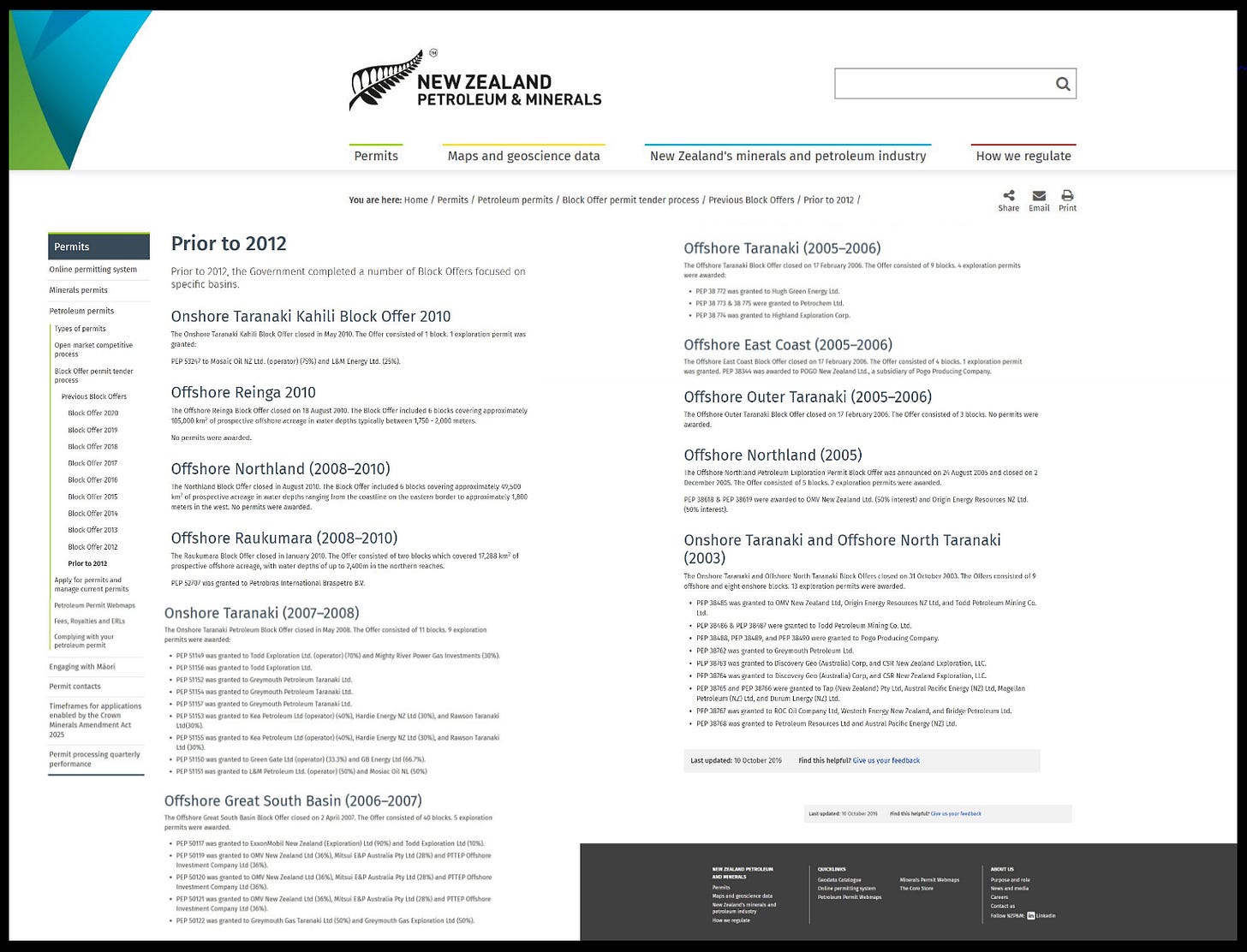Screen dimensions: 1247x952
Task: Open the Permits tab in top navigation
Action: coord(376,155)
